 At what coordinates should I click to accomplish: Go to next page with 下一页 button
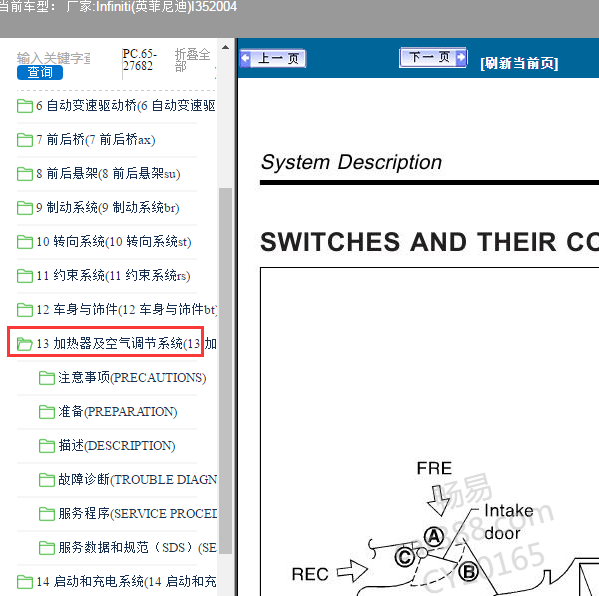(x=433, y=57)
